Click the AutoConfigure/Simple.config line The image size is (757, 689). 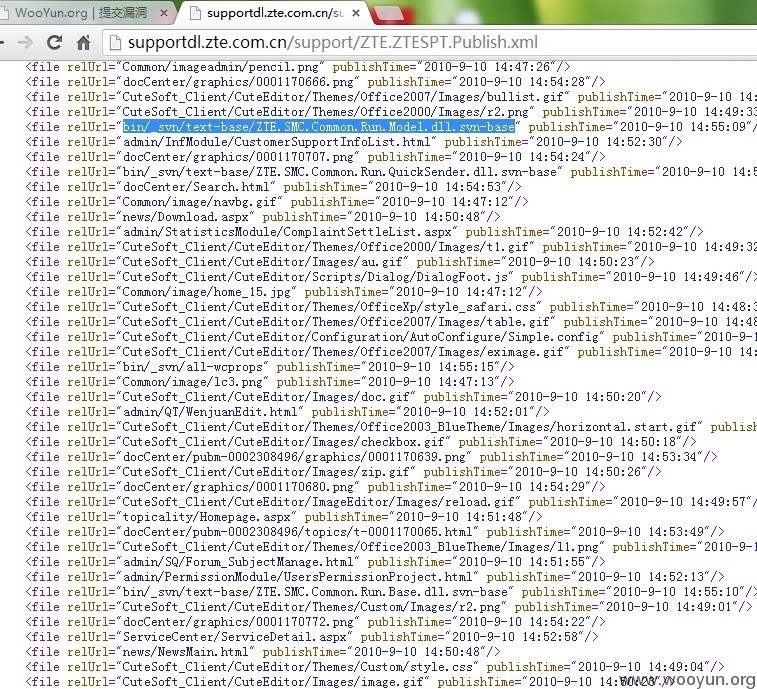[391, 336]
